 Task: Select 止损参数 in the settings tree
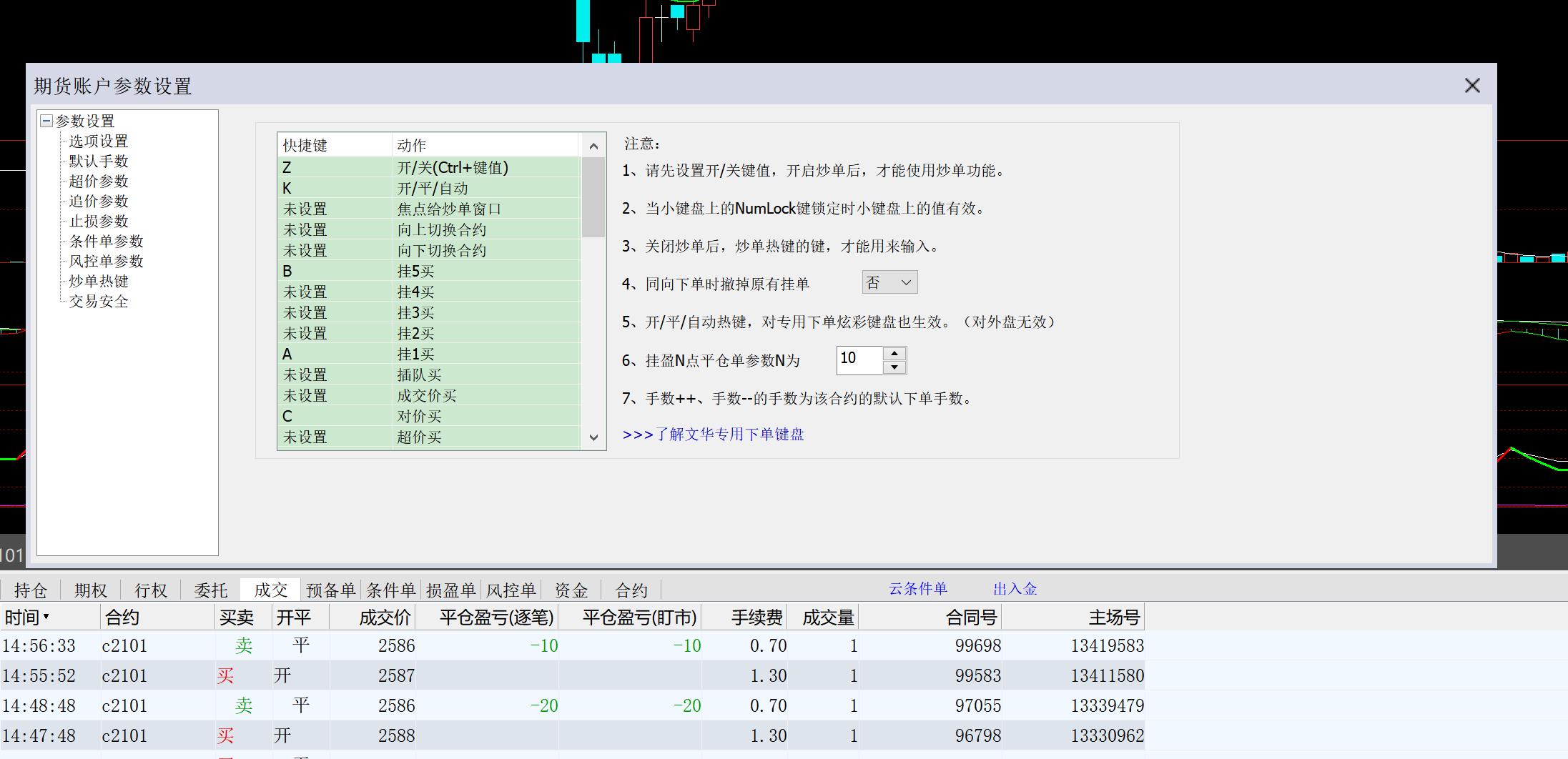[98, 222]
